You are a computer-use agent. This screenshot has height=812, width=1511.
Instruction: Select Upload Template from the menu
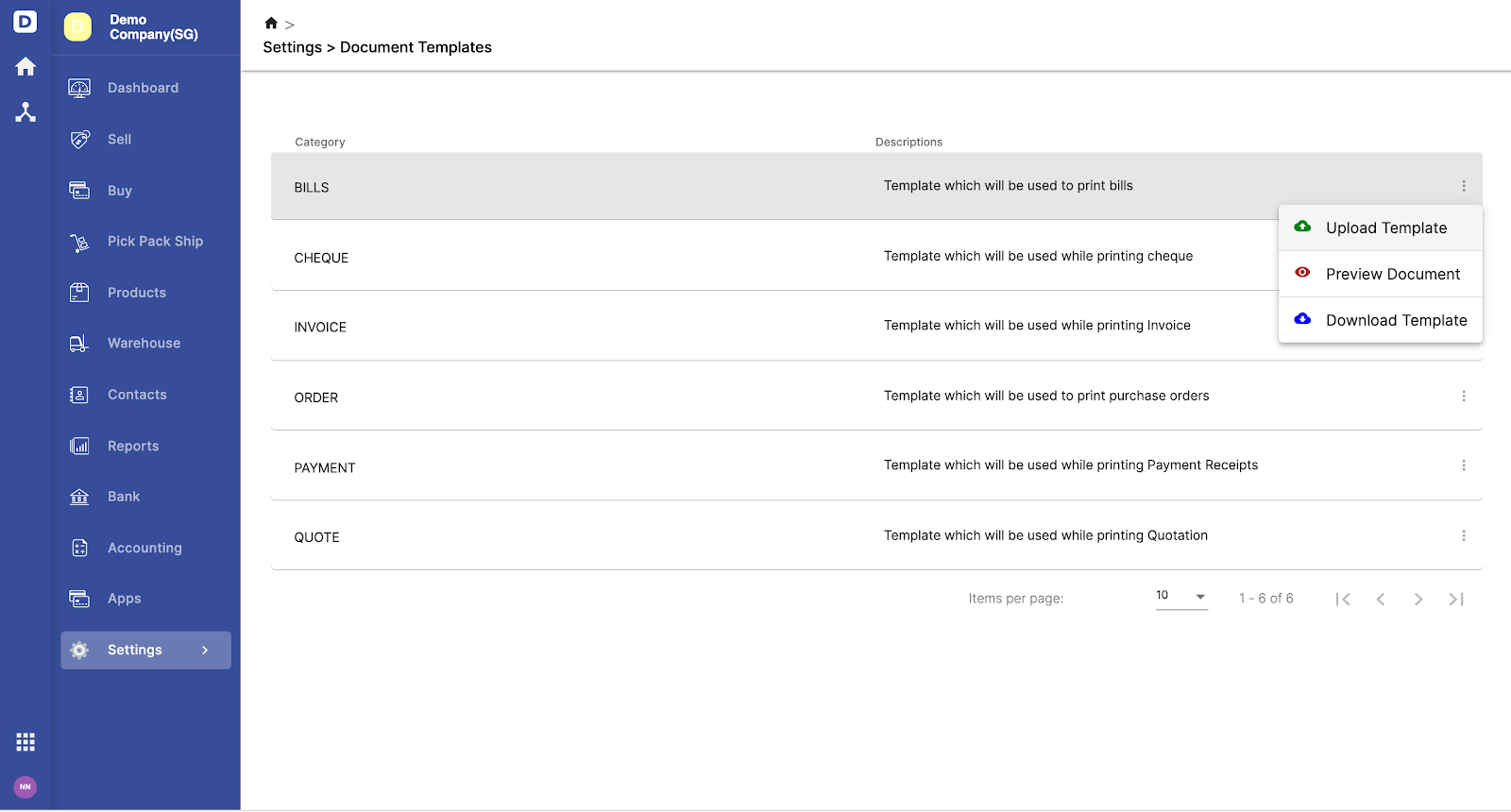tap(1385, 228)
